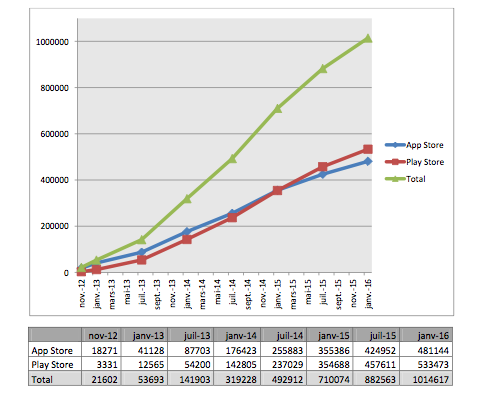Click the 1000000 y-axis label
Viewport: 479px width, 395px height.
point(52,42)
